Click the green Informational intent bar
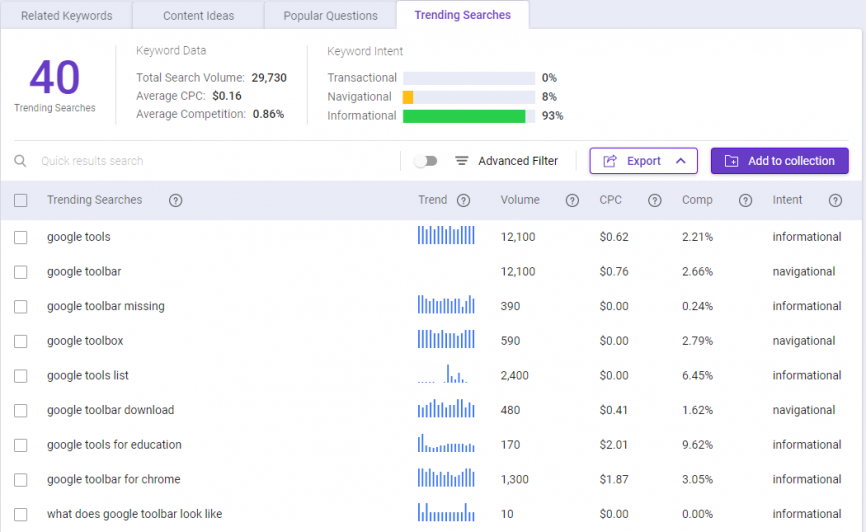Image resolution: width=866 pixels, height=532 pixels. pos(464,116)
